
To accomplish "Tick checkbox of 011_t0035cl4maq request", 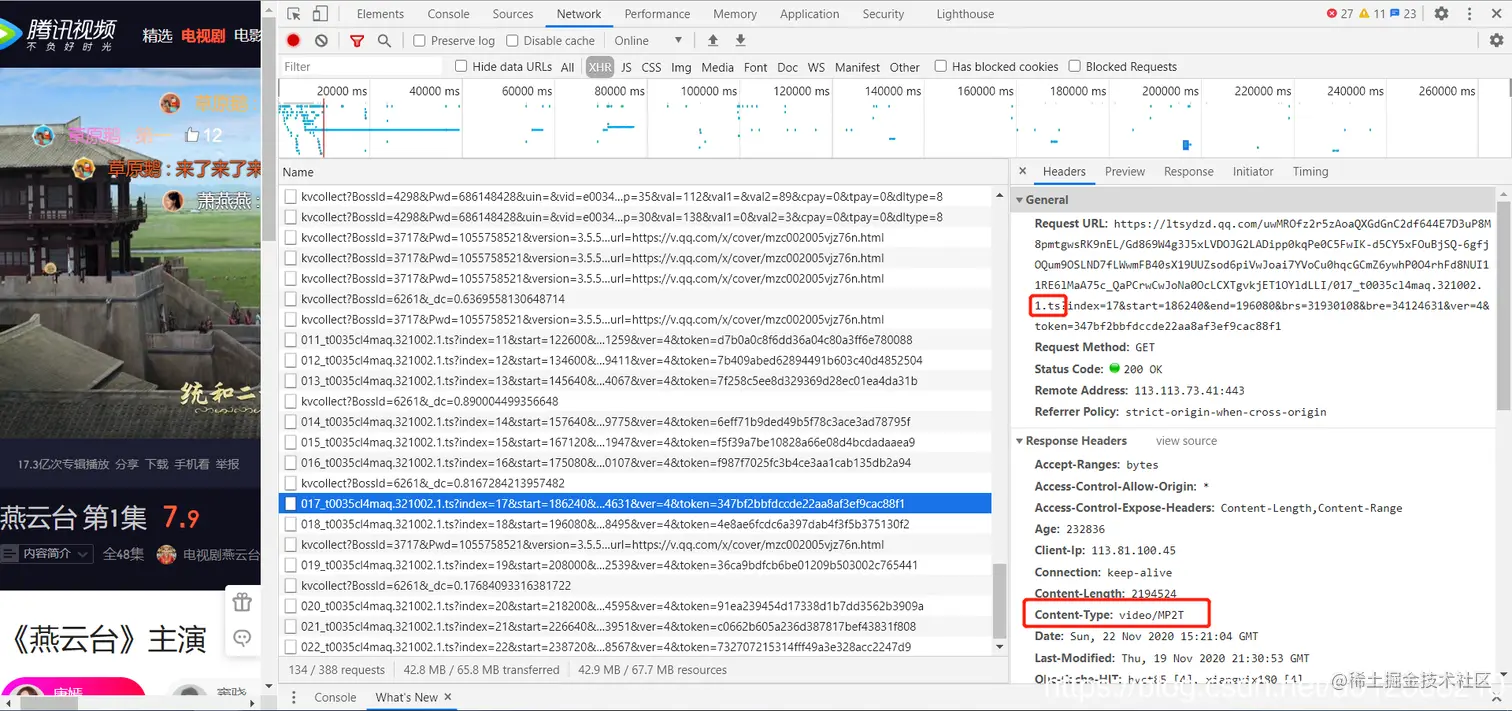I will [x=291, y=340].
